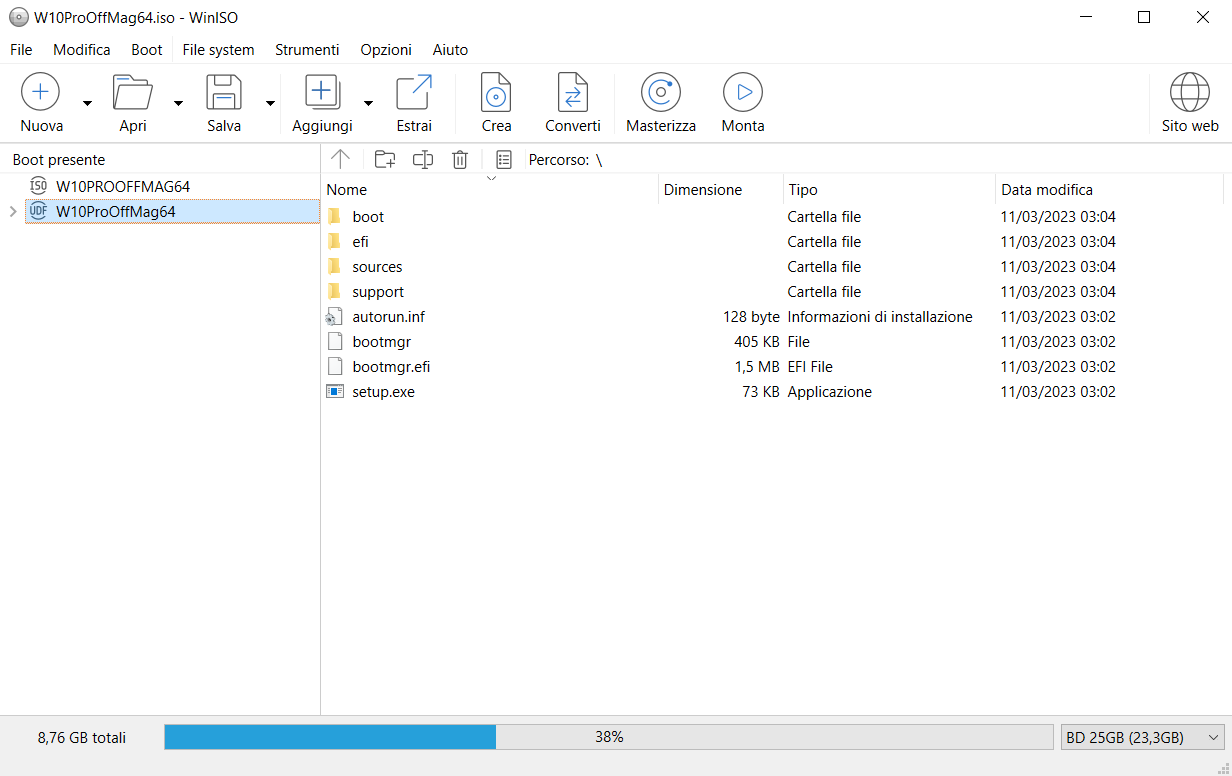Viewport: 1232px width, 776px height.
Task: Click the setup.exe application icon
Action: click(x=335, y=391)
